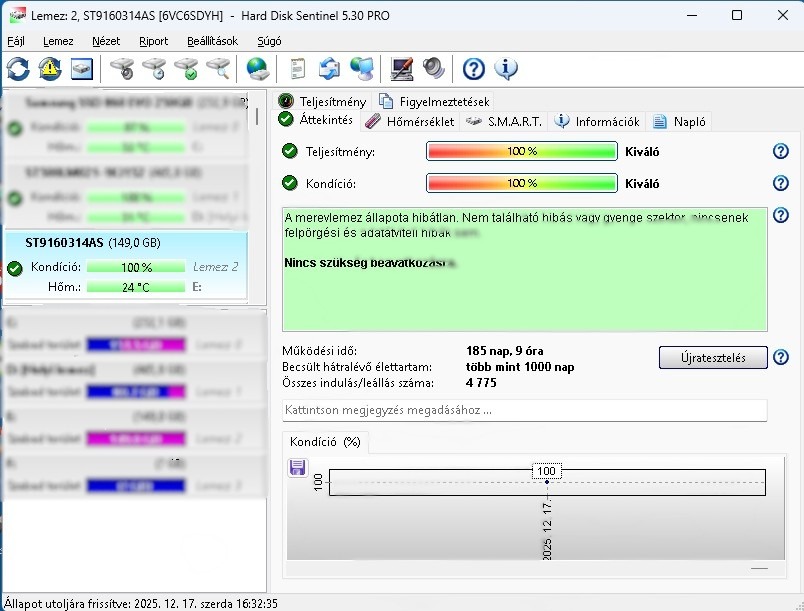This screenshot has height=611, width=804.
Task: Click the 24 °C temperature bar
Action: click(136, 287)
